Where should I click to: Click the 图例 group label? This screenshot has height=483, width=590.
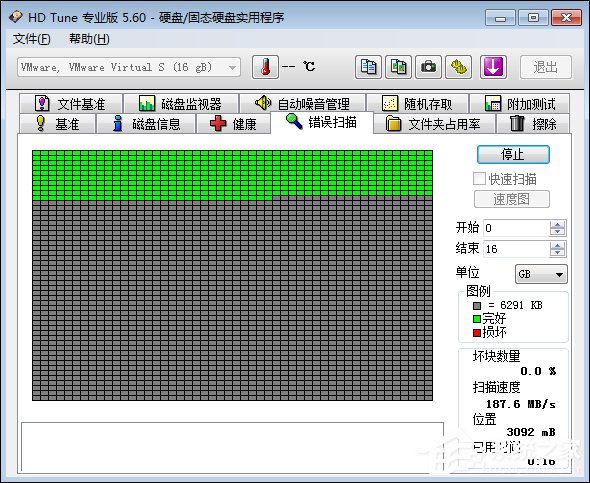point(478,291)
